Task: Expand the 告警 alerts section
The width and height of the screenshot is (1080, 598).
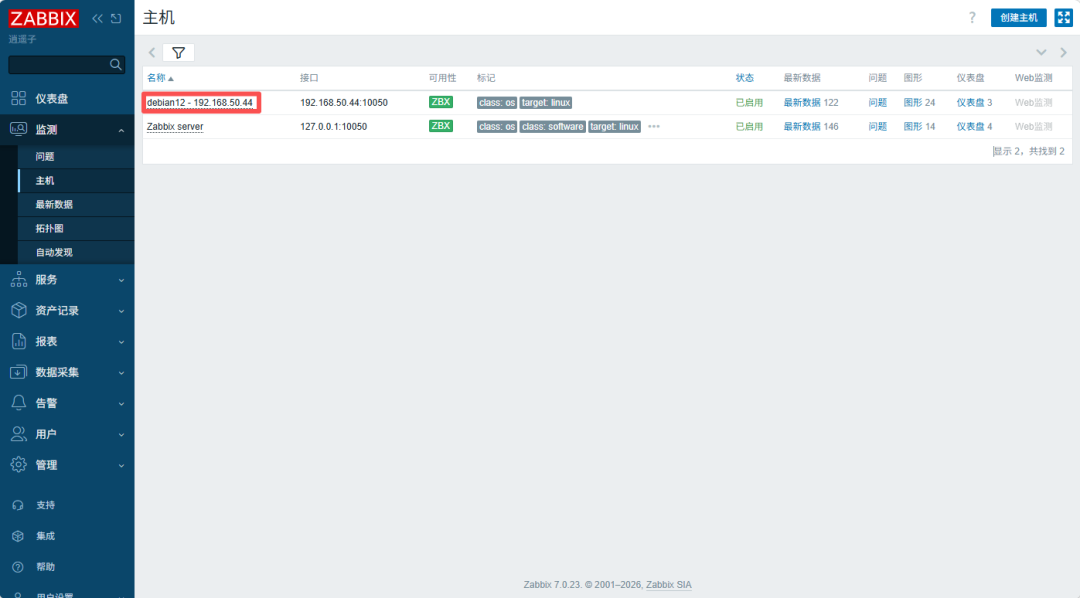Action: coord(67,403)
